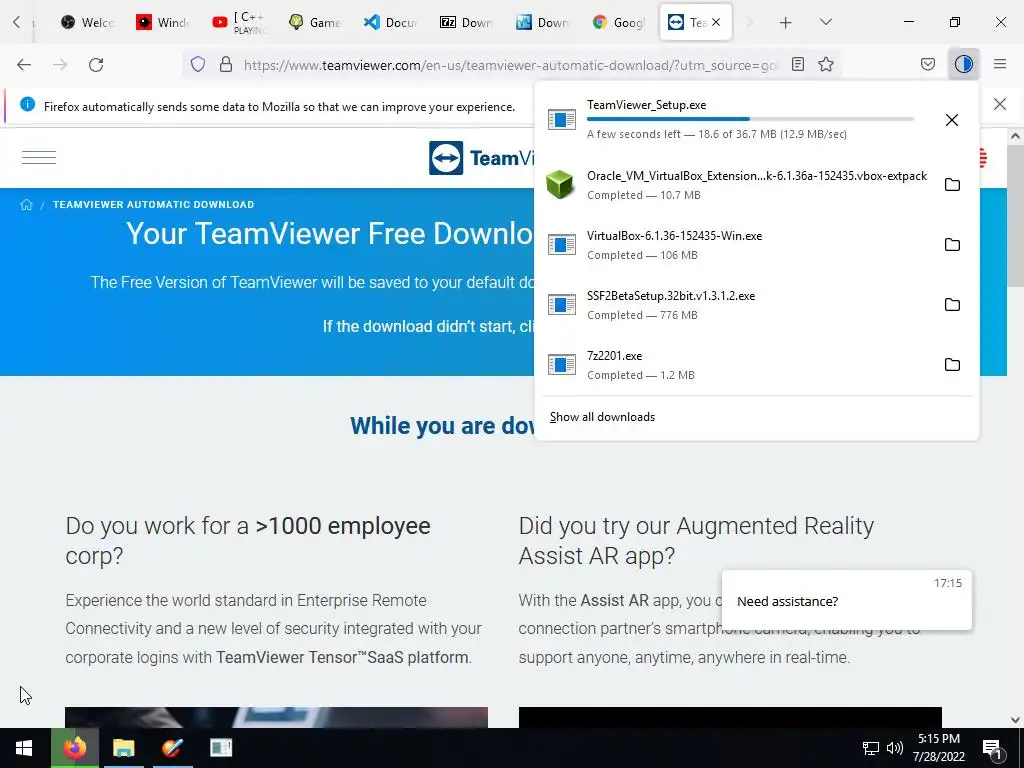Cancel the TeamViewer_Setup.exe download
This screenshot has height=768, width=1024.
coord(952,120)
